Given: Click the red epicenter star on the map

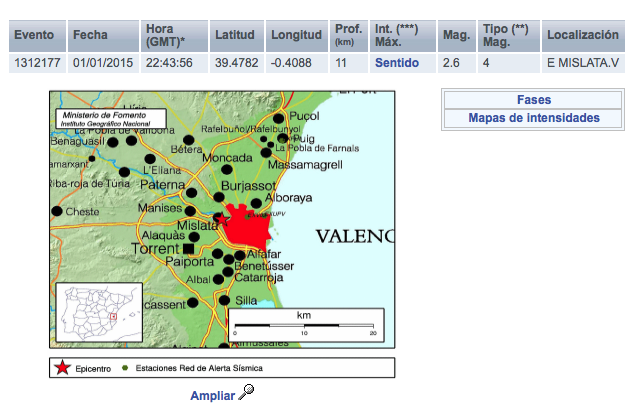Looking at the screenshot, I should (x=222, y=219).
